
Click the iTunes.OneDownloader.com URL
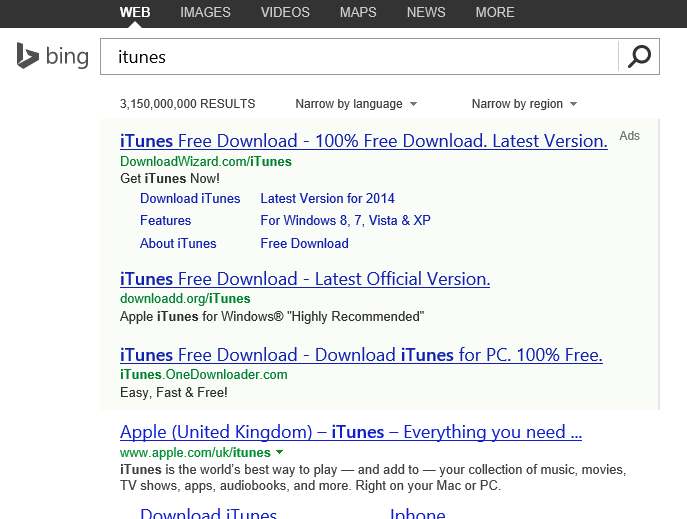click(x=204, y=374)
